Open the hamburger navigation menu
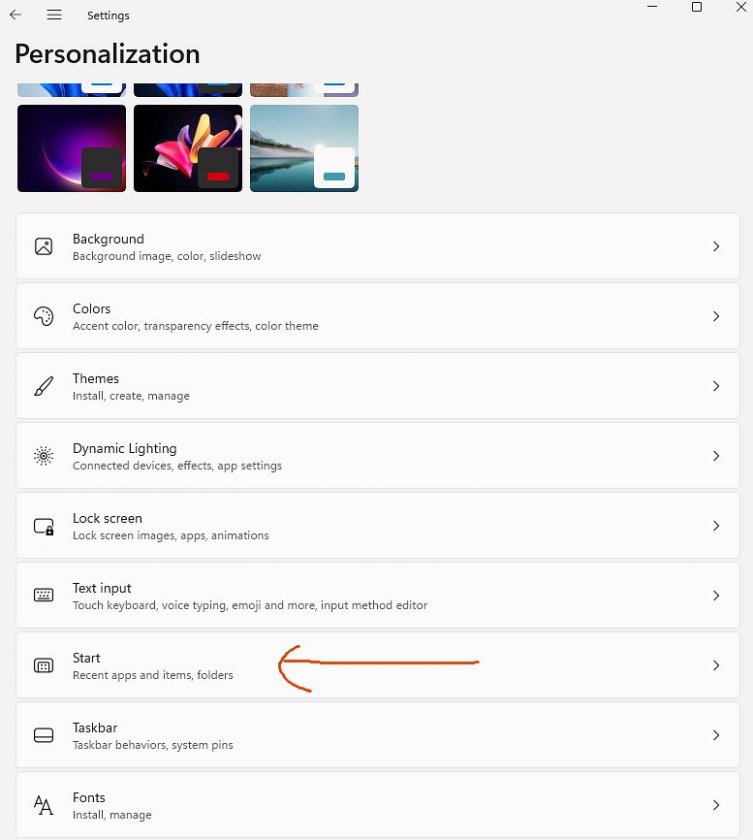Screen dimensions: 753x840 point(54,15)
